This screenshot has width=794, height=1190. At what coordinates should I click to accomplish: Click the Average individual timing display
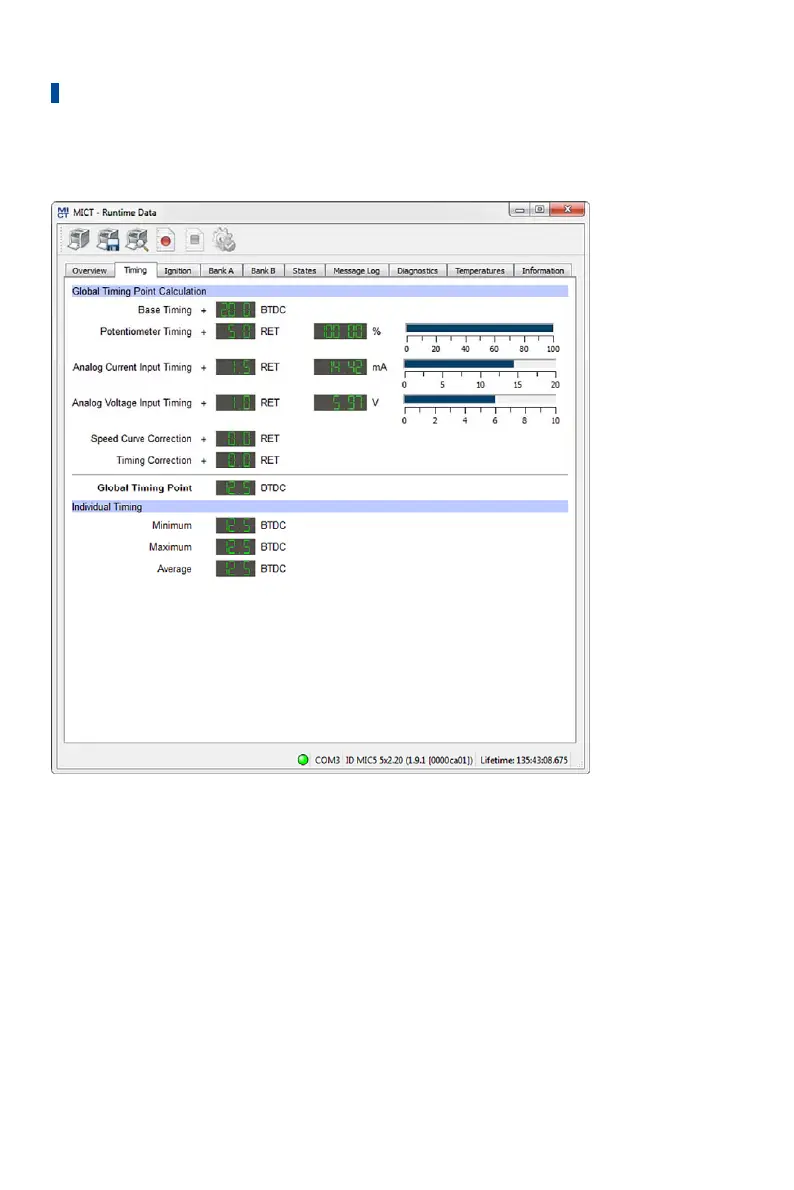pos(235,568)
